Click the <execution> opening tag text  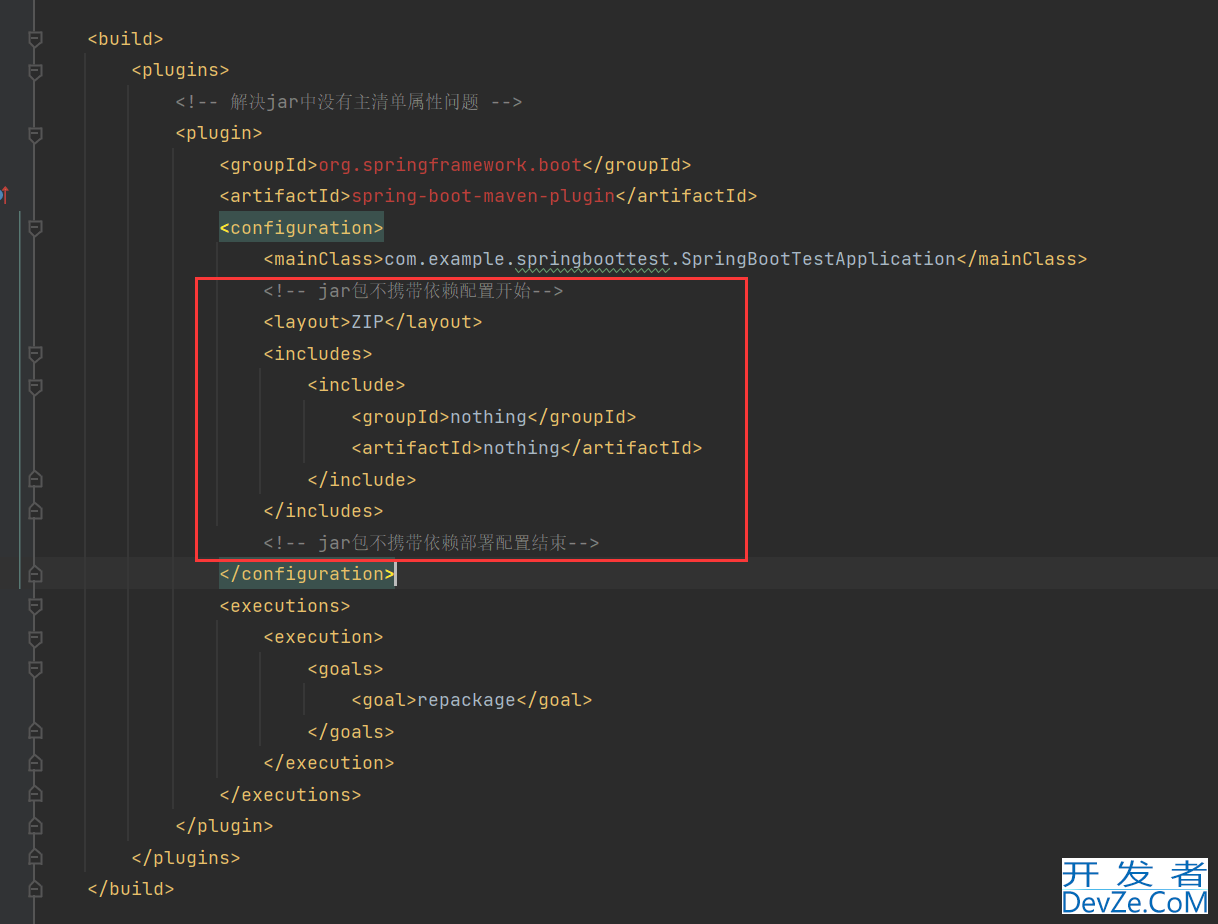[x=324, y=637]
